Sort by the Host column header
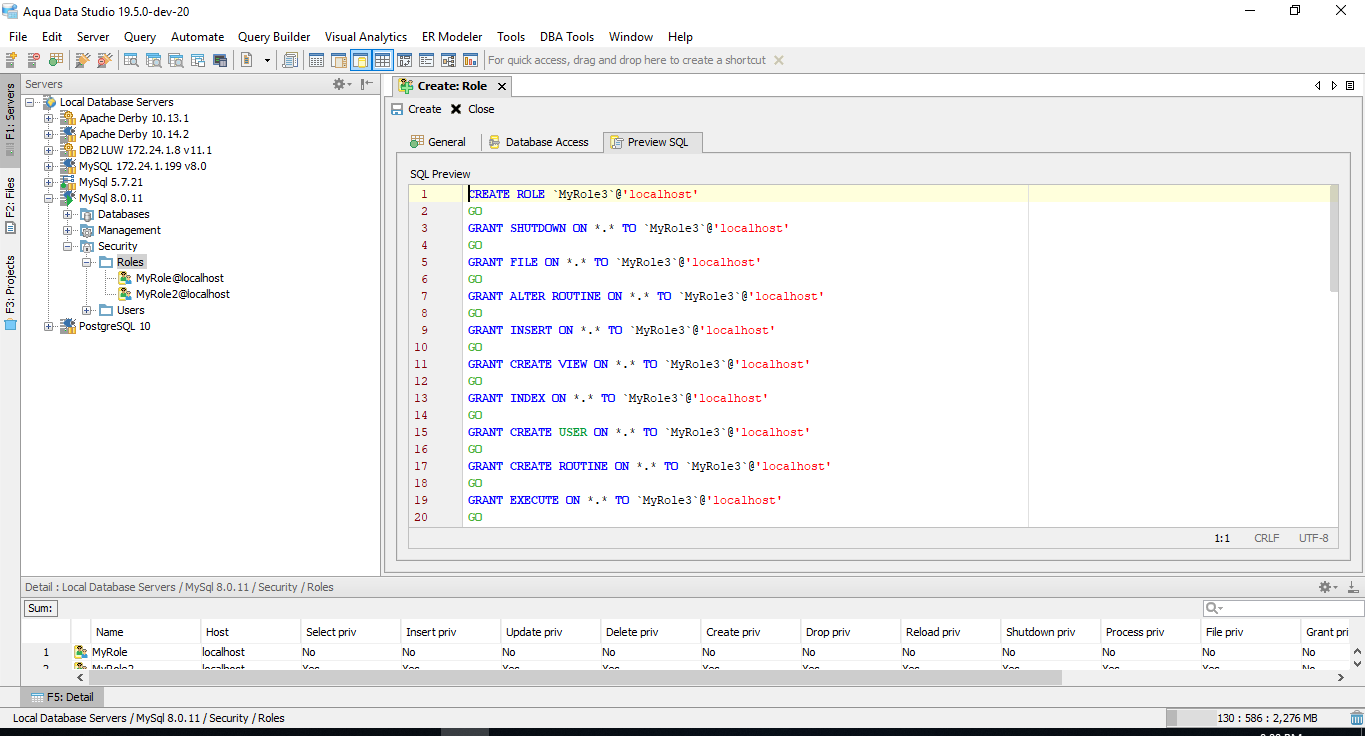 pyautogui.click(x=250, y=632)
